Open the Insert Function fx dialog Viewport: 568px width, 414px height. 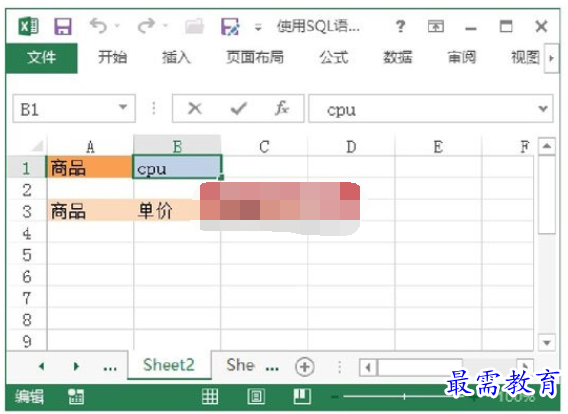tap(282, 108)
